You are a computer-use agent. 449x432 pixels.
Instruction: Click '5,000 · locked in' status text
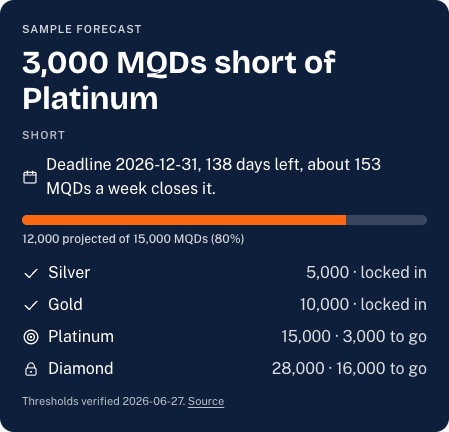pyautogui.click(x=366, y=272)
